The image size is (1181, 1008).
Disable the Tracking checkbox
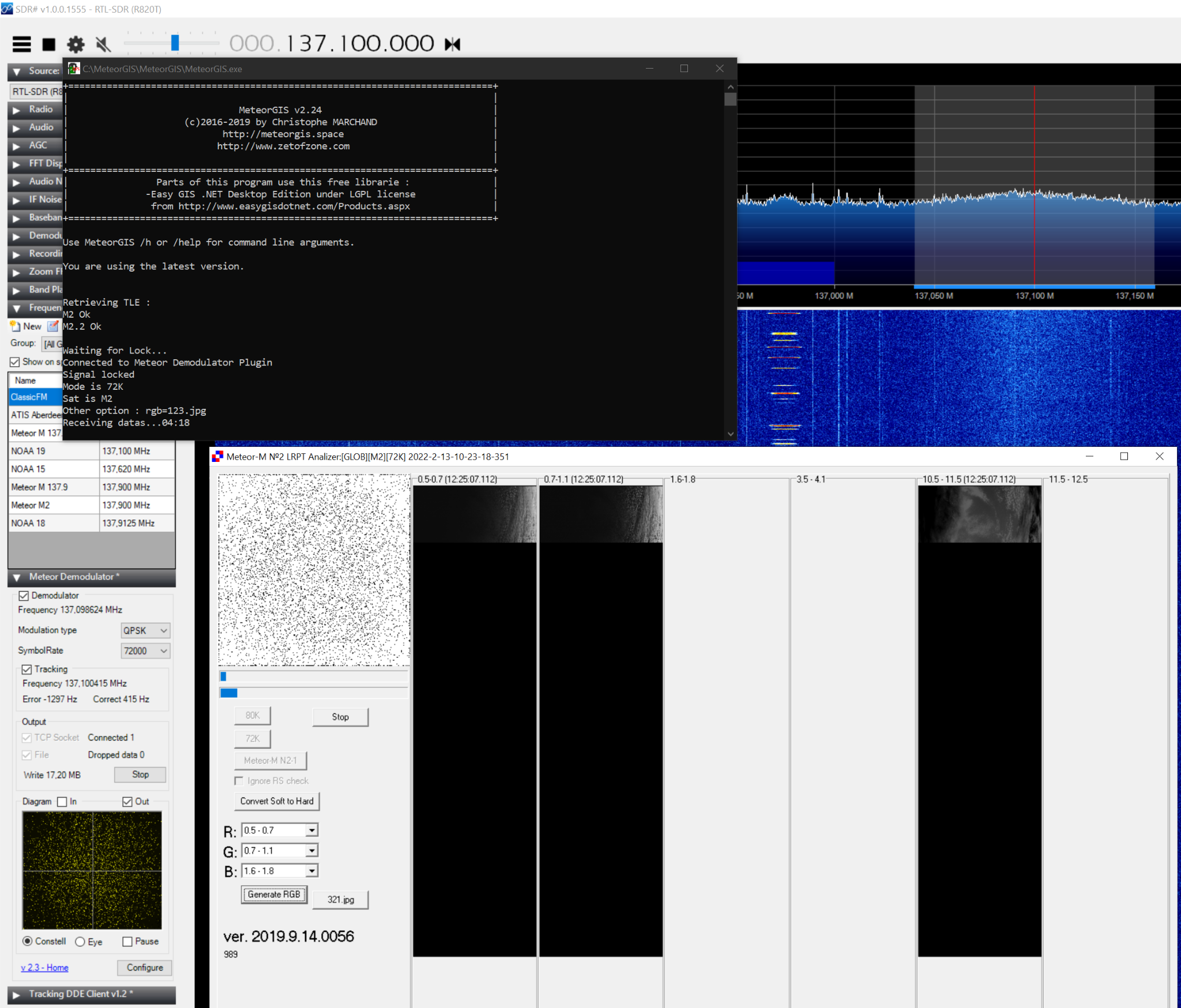point(27,670)
